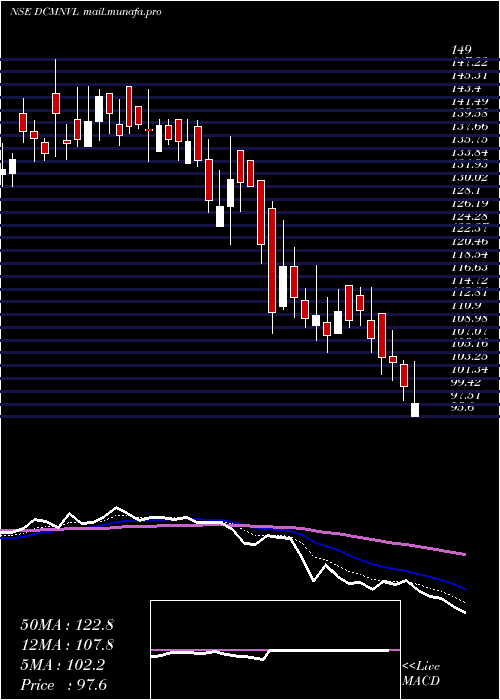Select the 12MA : 107.8 readout

67,645
